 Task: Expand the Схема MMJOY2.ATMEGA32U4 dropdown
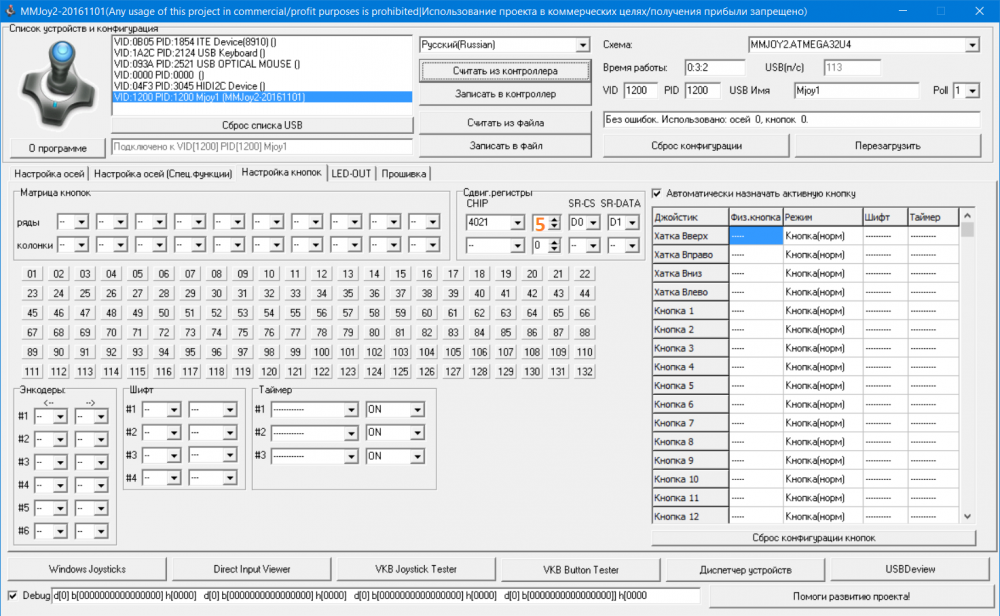971,45
